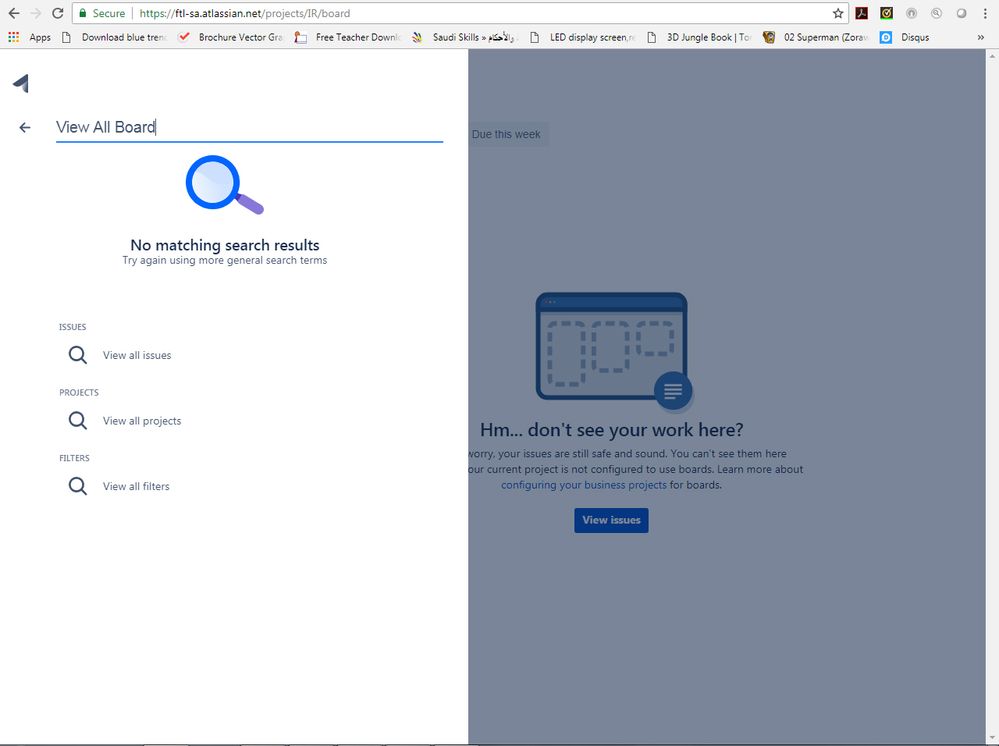The width and height of the screenshot is (999, 746).
Task: Open the Chrome menu three-dot icon
Action: [985, 13]
